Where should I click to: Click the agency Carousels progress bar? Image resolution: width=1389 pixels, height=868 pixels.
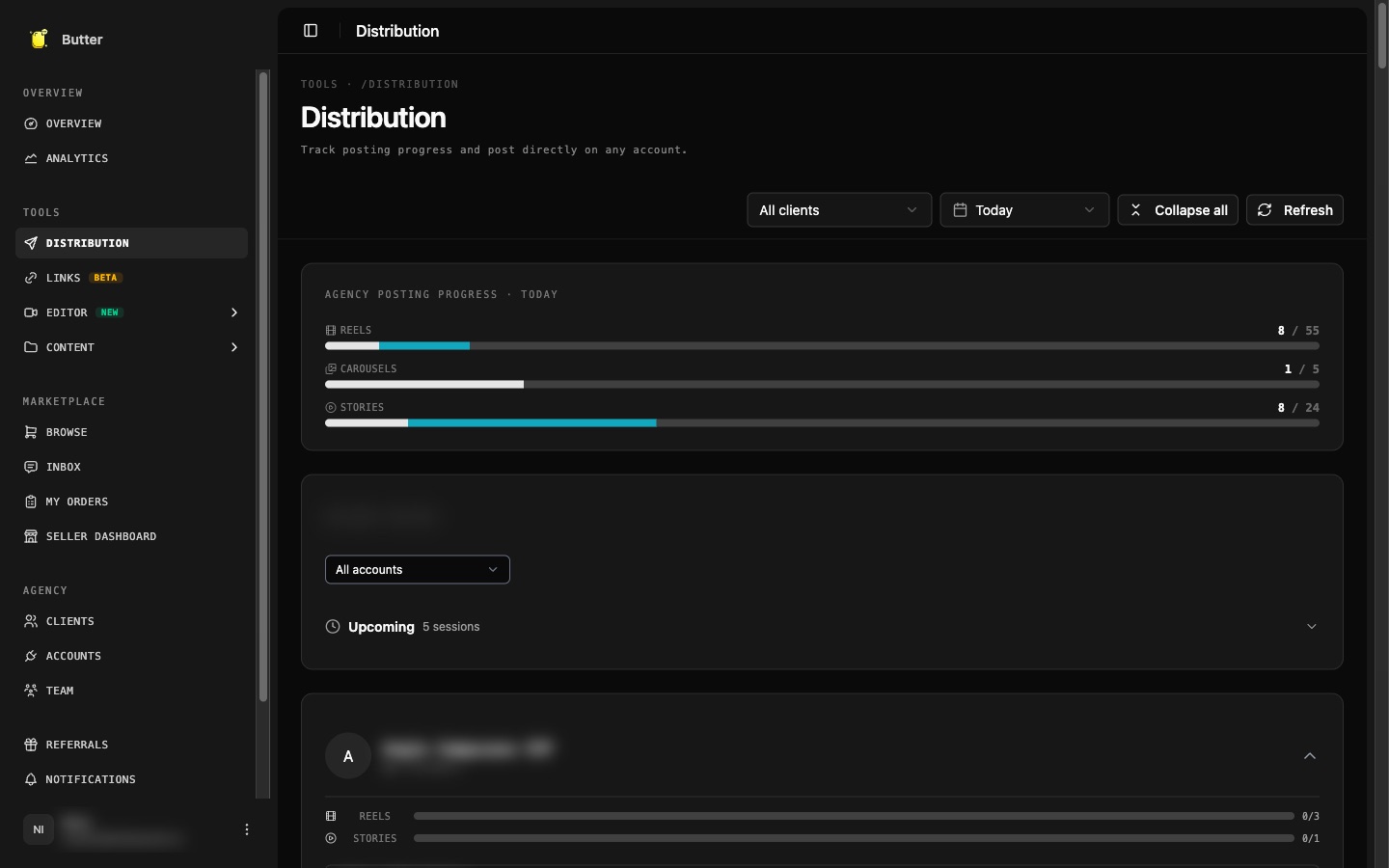pos(822,384)
